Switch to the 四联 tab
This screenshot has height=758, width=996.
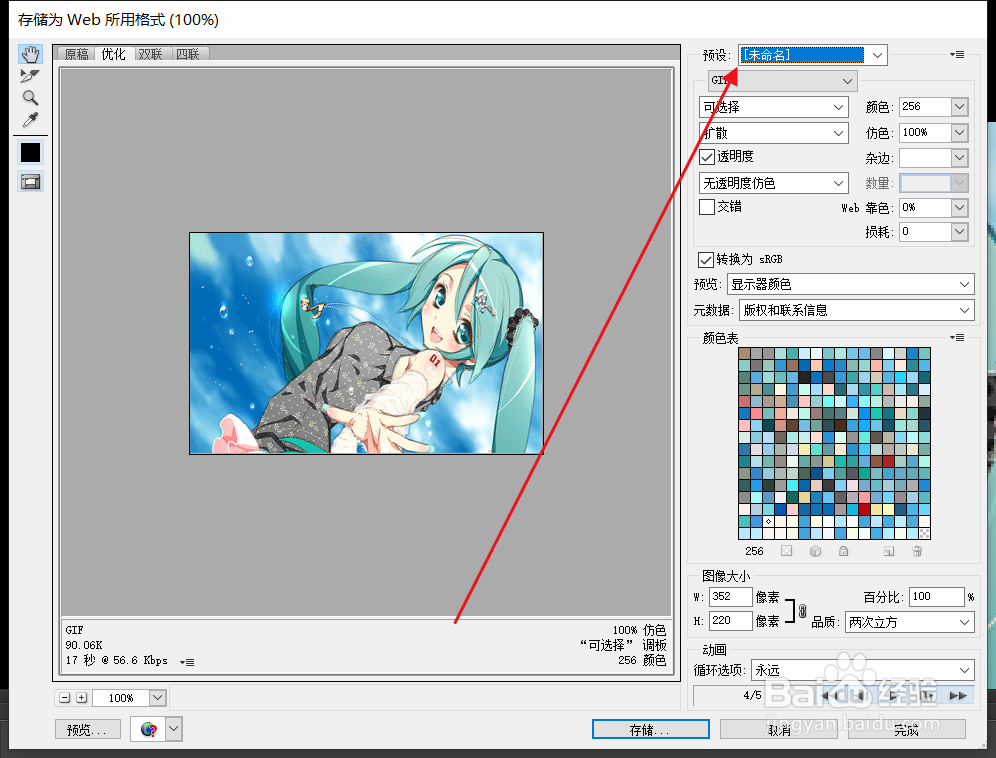188,54
